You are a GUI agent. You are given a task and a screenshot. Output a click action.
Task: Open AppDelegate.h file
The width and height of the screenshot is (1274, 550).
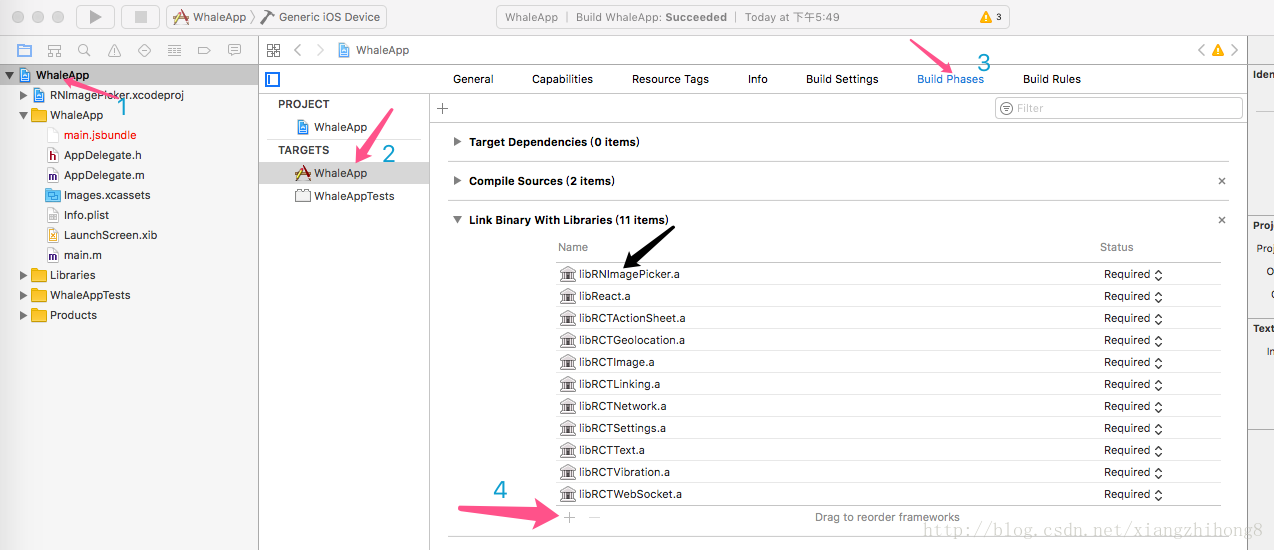(103, 155)
